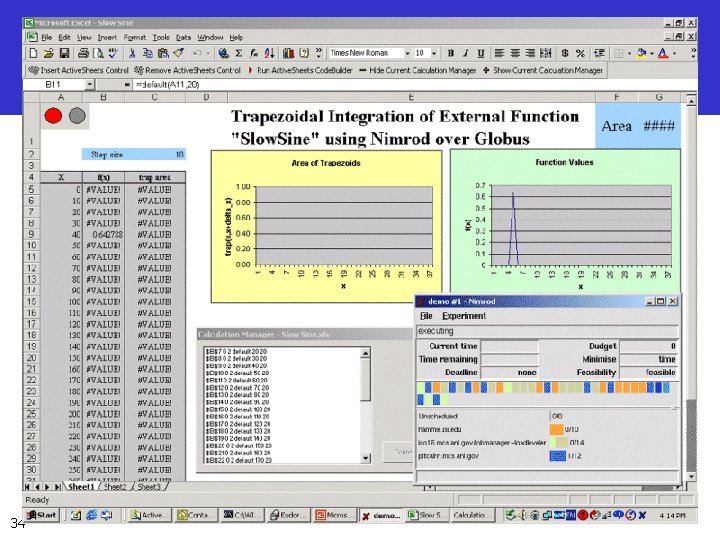
Task: Click the red circle button on sheet
Action: pyautogui.click(x=53, y=116)
